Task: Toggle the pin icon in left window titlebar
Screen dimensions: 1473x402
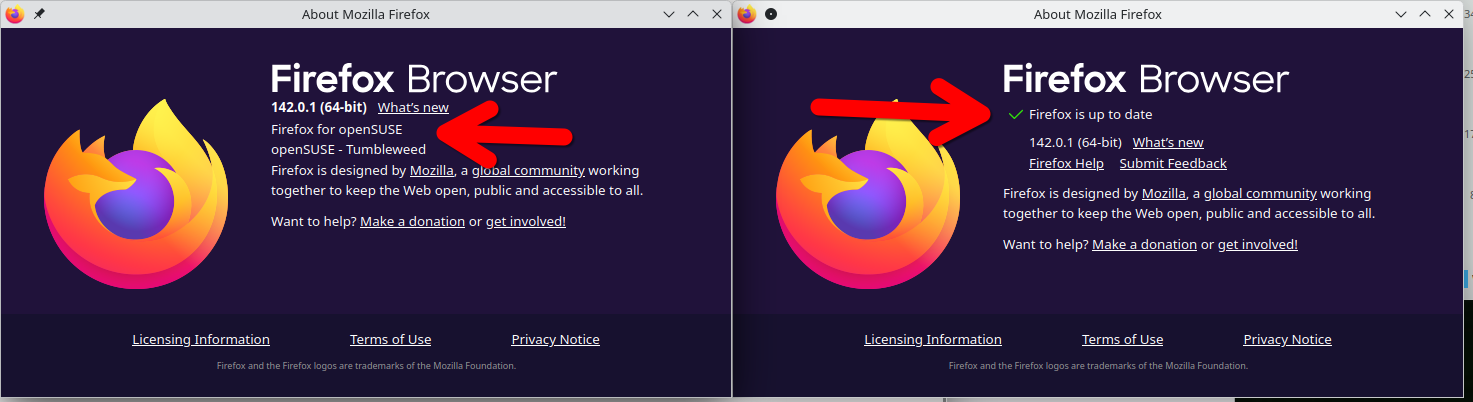Action: point(39,14)
